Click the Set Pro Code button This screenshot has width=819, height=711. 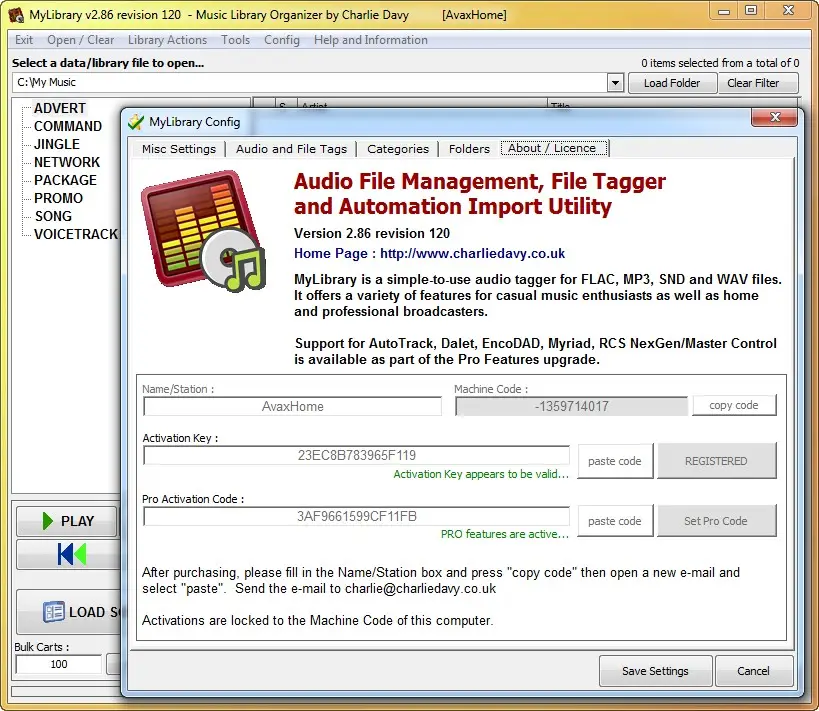click(716, 521)
